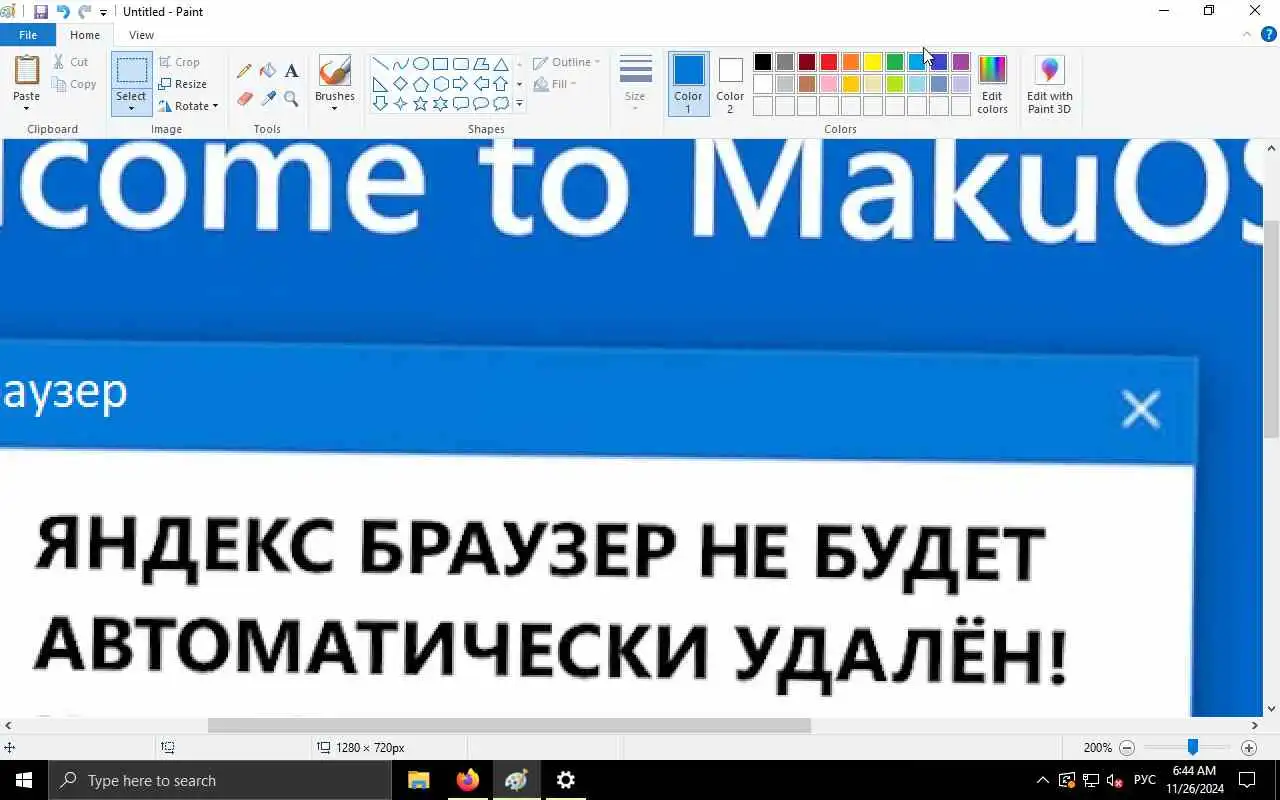Select the Pencil tool

coord(244,71)
